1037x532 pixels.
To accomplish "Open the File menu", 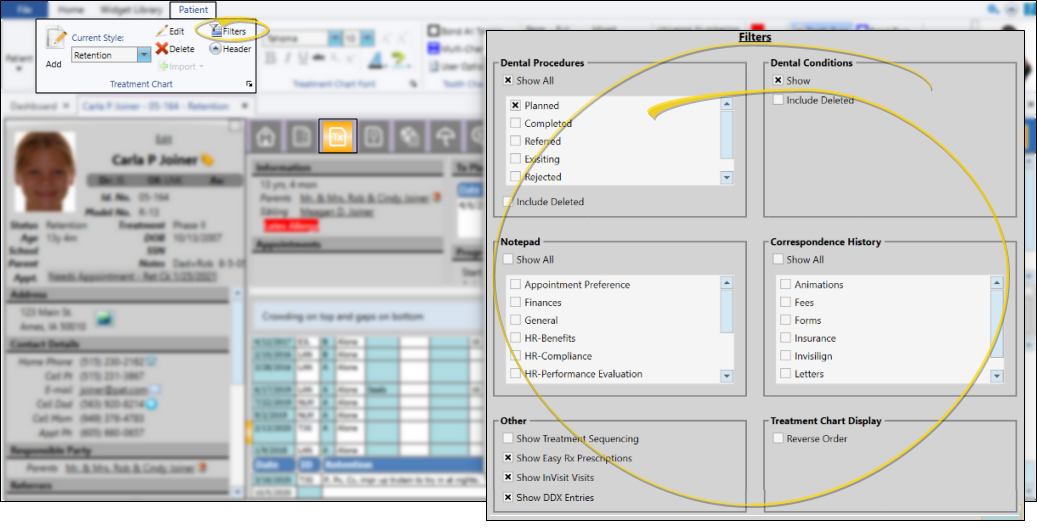I will (24, 9).
